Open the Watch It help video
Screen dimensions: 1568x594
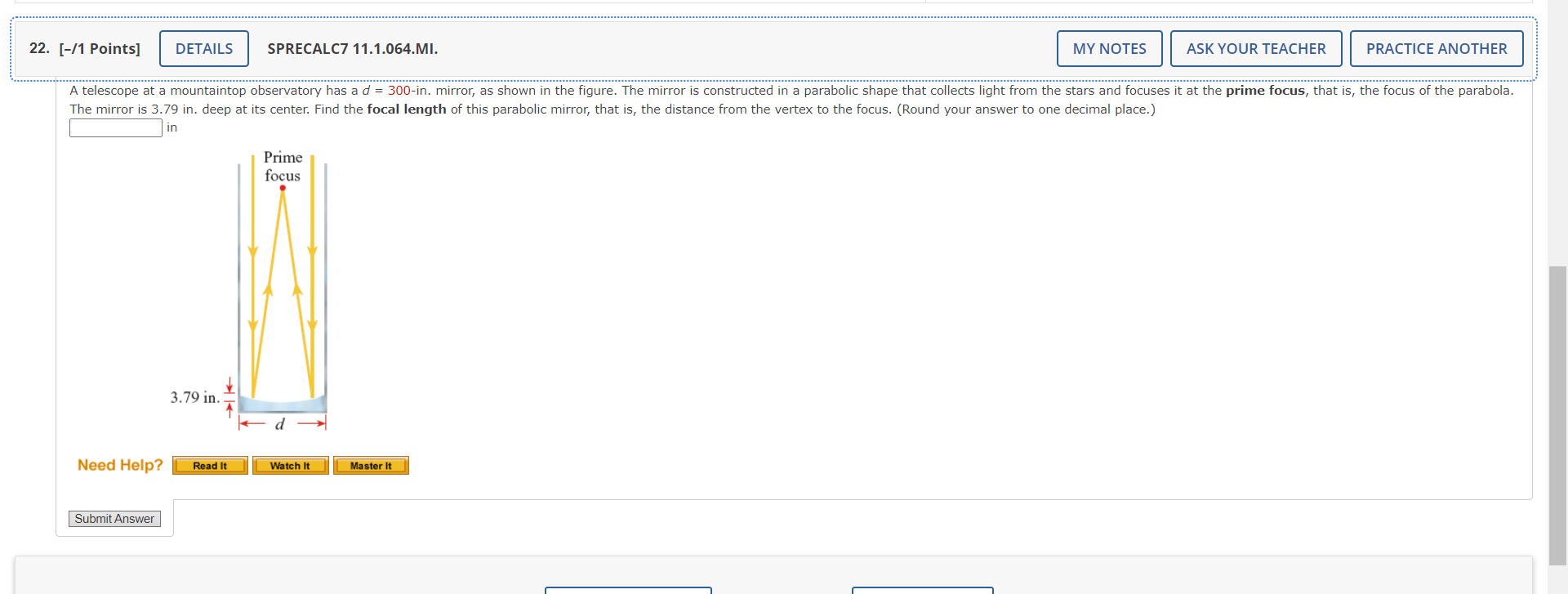click(290, 466)
